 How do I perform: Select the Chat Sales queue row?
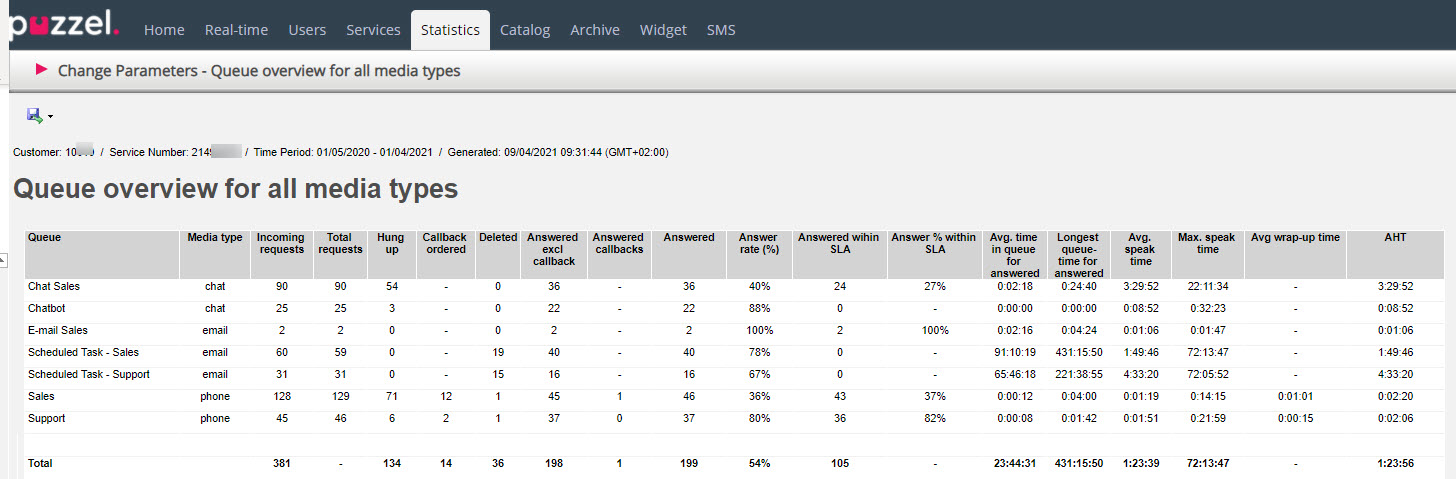coord(54,286)
